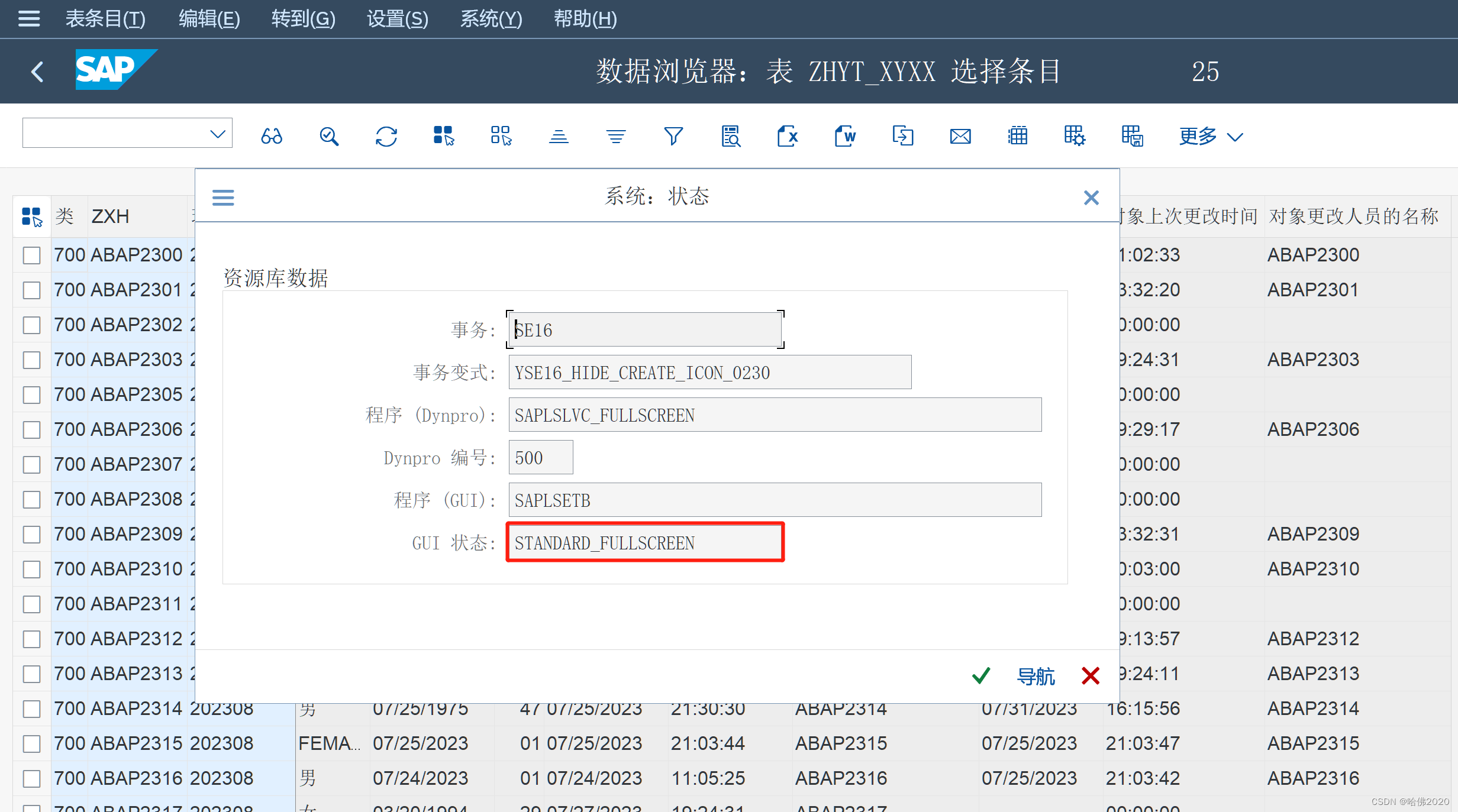This screenshot has height=812, width=1458.
Task: Open the hamburger menu in status dialog
Action: click(223, 197)
